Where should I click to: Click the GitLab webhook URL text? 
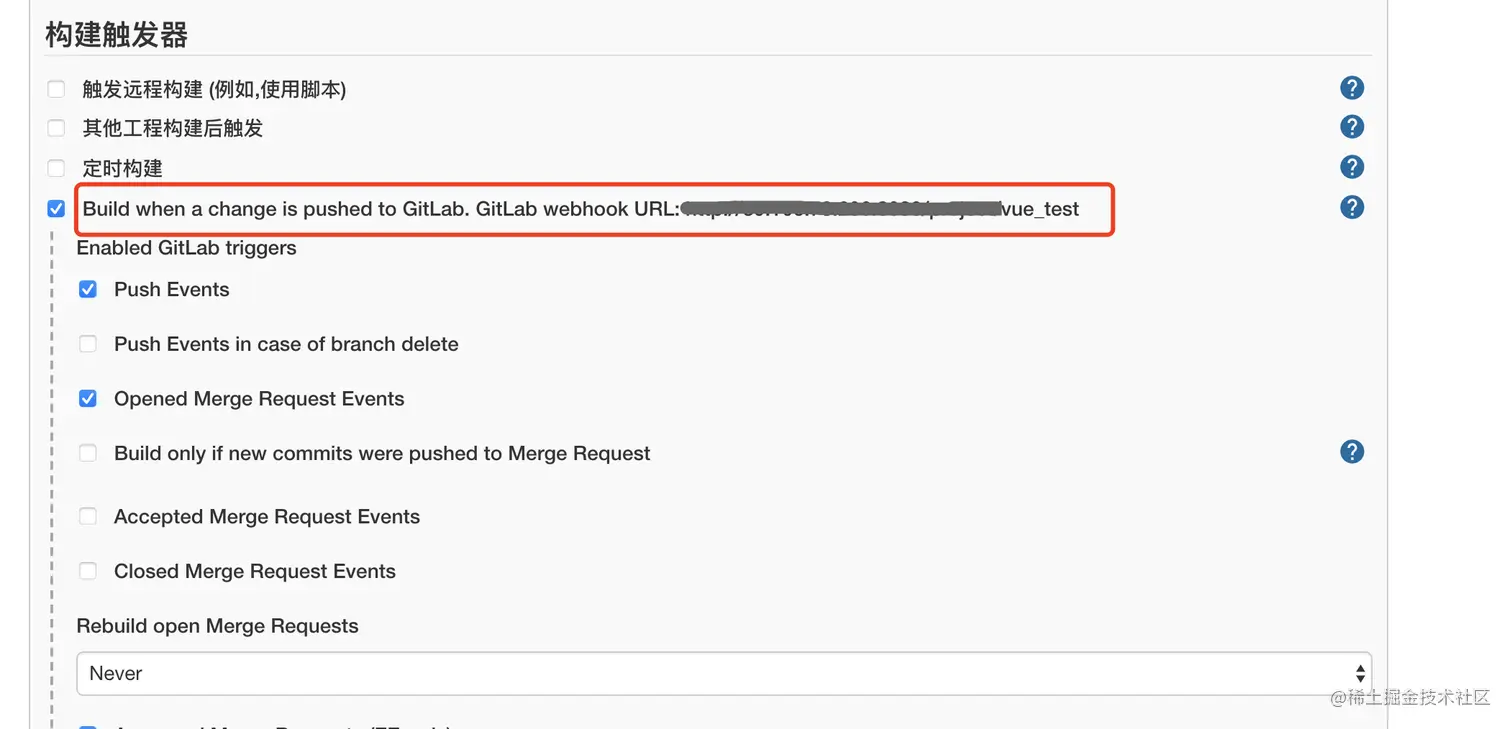878,210
